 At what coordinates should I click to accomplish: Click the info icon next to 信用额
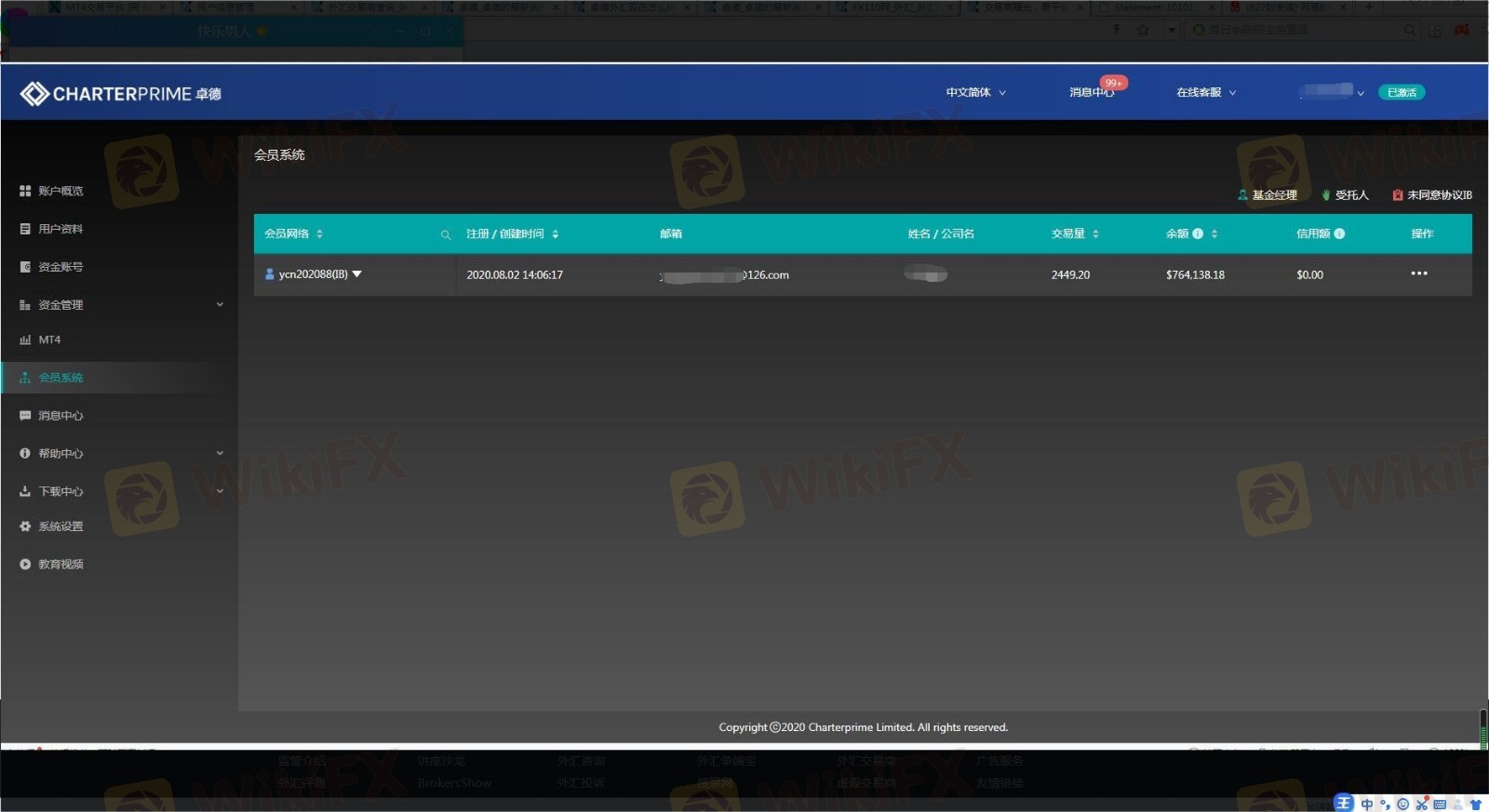click(1339, 233)
